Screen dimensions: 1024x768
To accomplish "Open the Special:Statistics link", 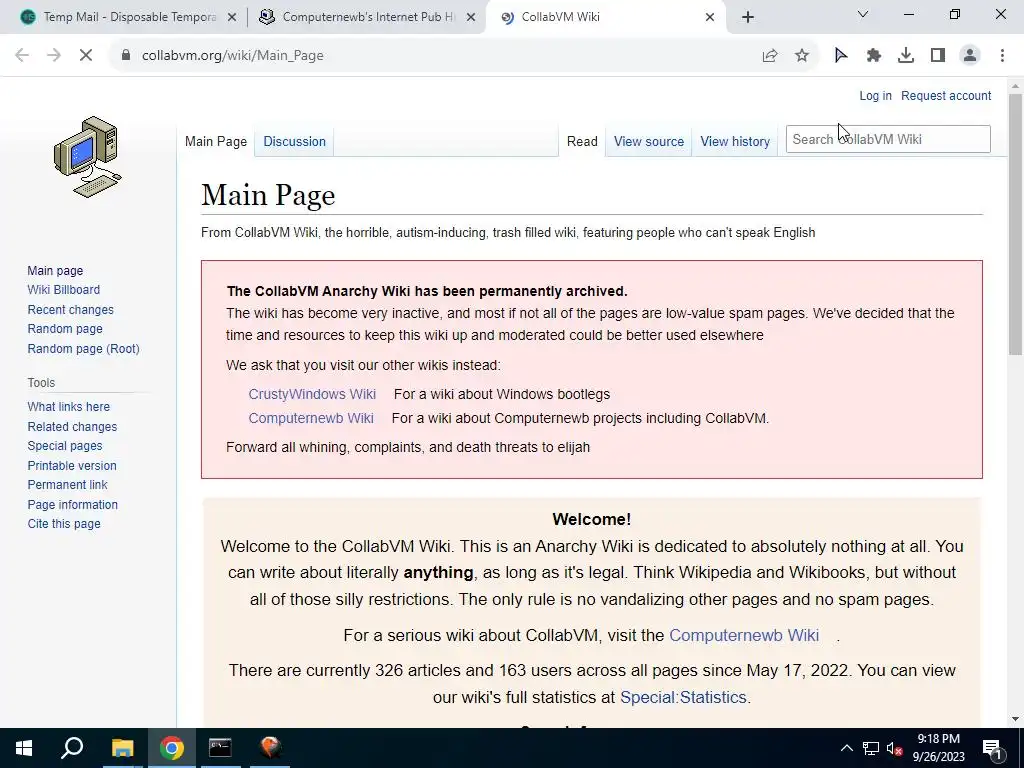I will (x=682, y=697).
